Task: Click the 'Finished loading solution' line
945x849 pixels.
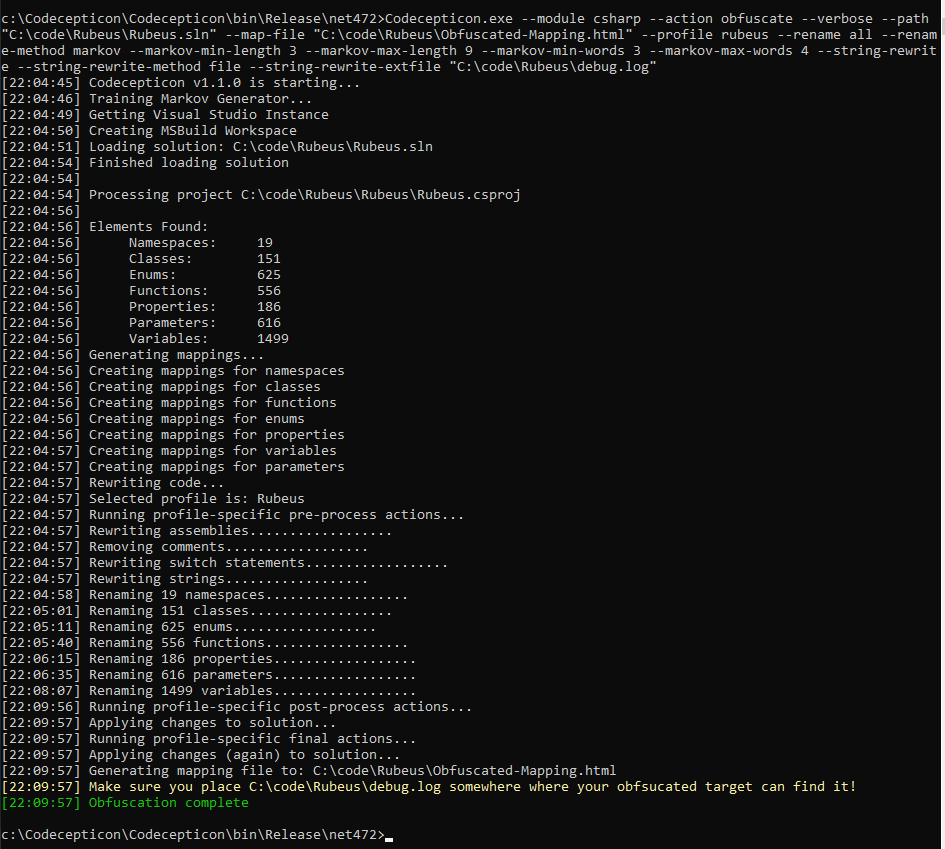Action: point(145,163)
